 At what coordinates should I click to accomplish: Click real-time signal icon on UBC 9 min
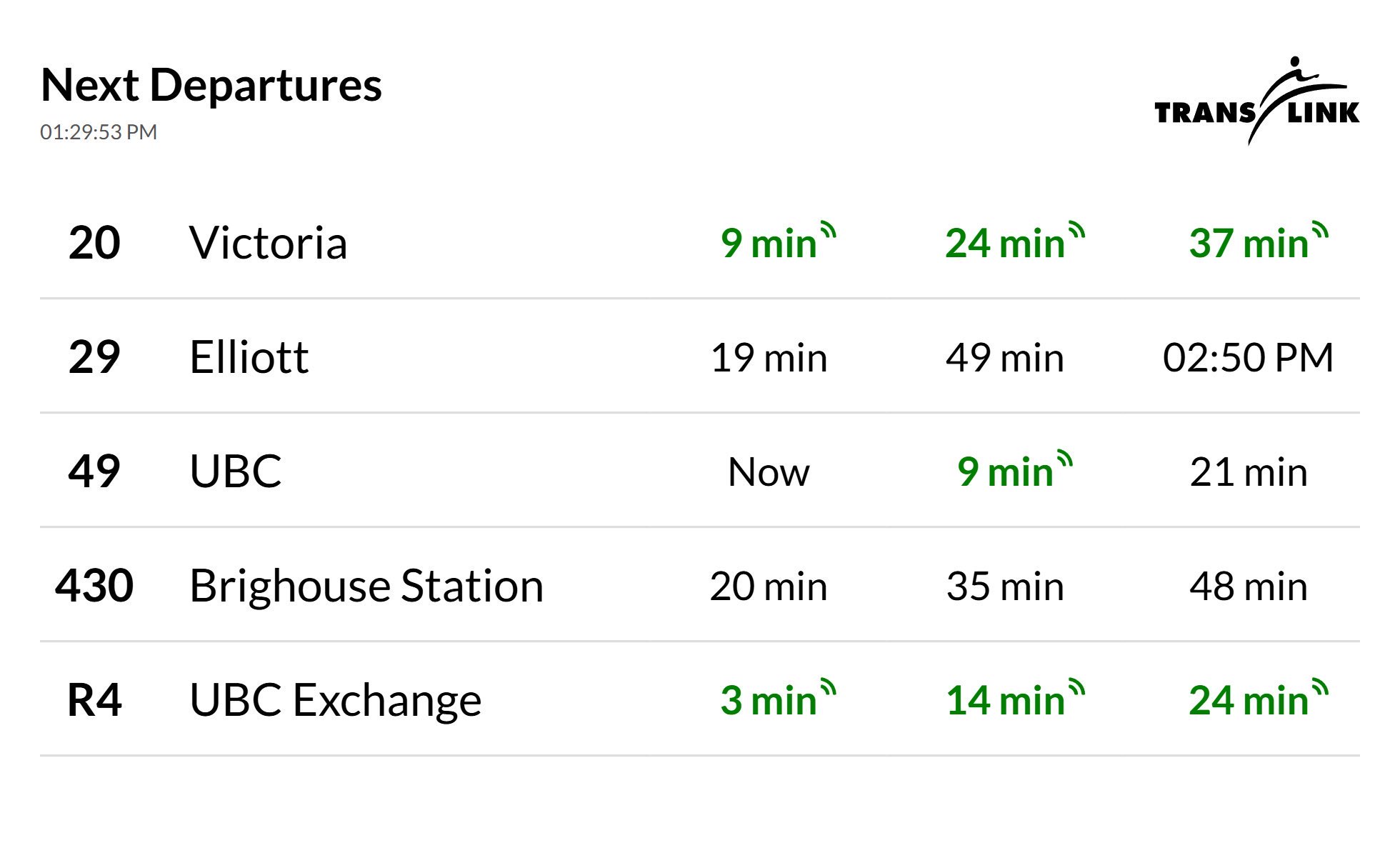coord(1064,459)
